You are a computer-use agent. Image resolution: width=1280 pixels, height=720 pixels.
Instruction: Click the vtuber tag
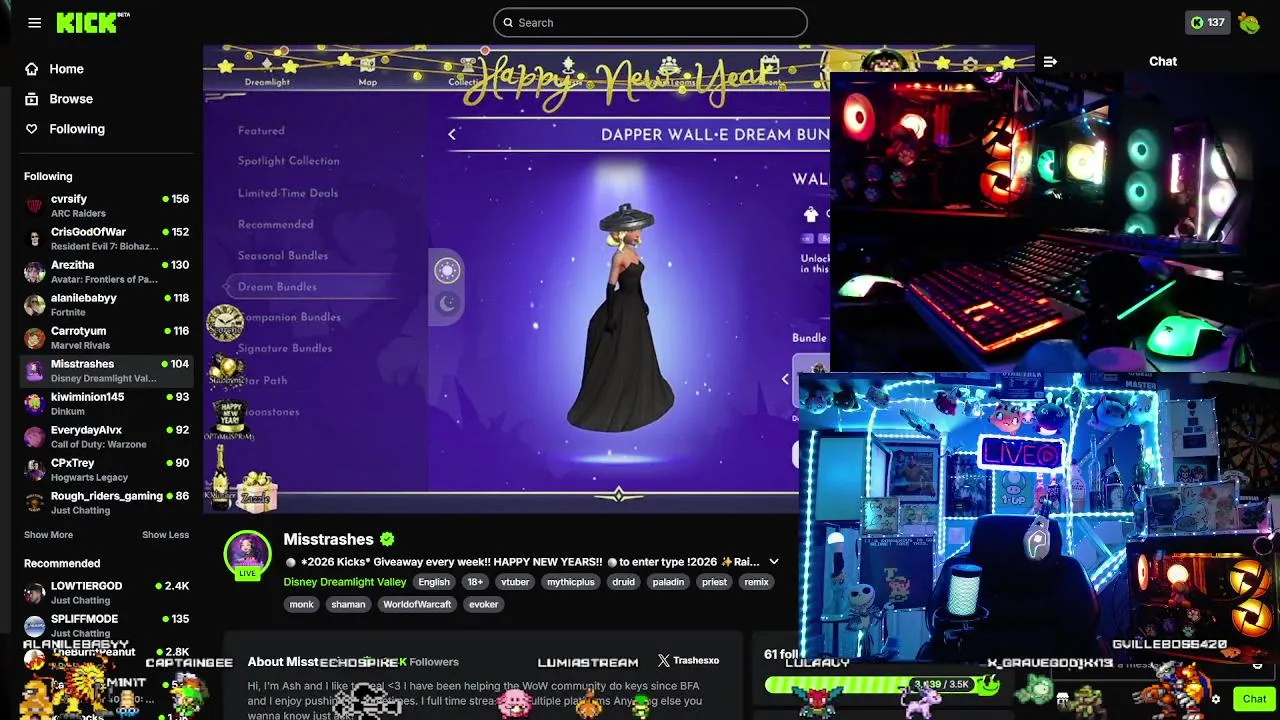(x=515, y=582)
